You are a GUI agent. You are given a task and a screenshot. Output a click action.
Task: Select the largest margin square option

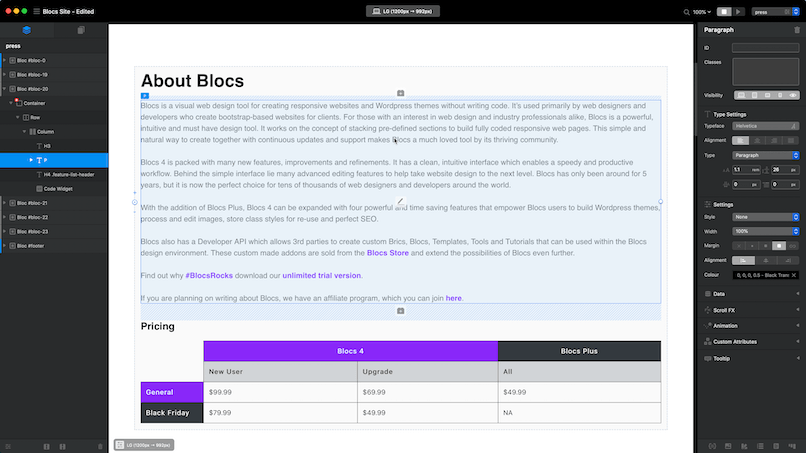pyautogui.click(x=779, y=246)
